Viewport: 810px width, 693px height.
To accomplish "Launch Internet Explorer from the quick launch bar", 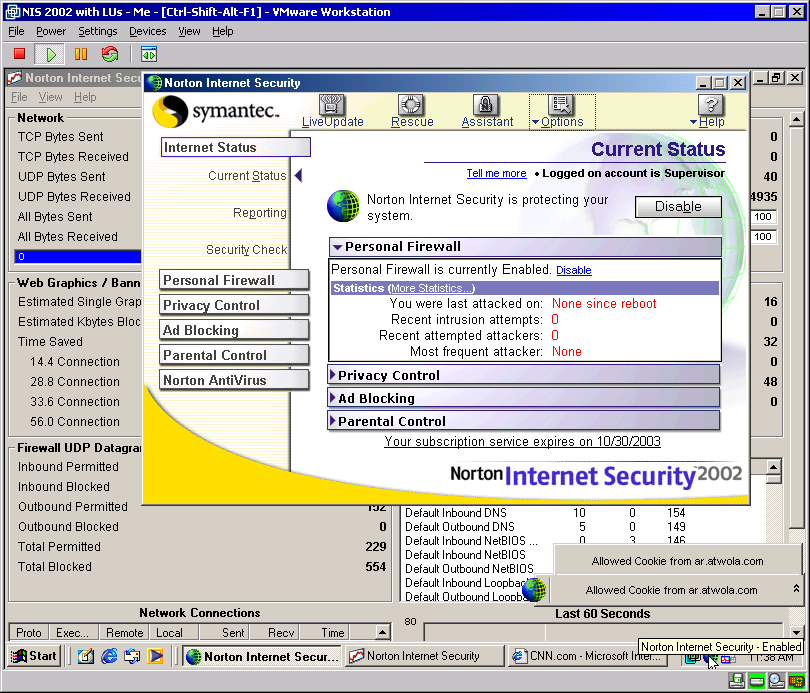I will click(x=108, y=656).
